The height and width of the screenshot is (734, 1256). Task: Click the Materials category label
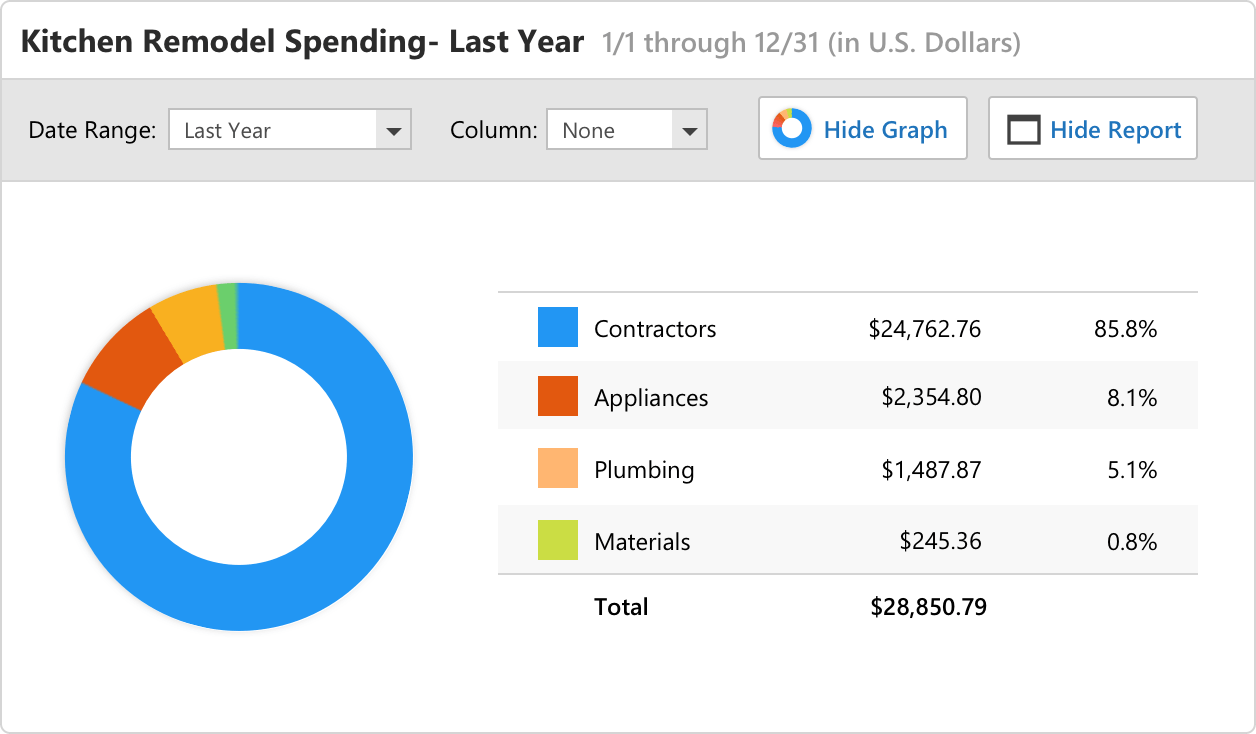642,541
